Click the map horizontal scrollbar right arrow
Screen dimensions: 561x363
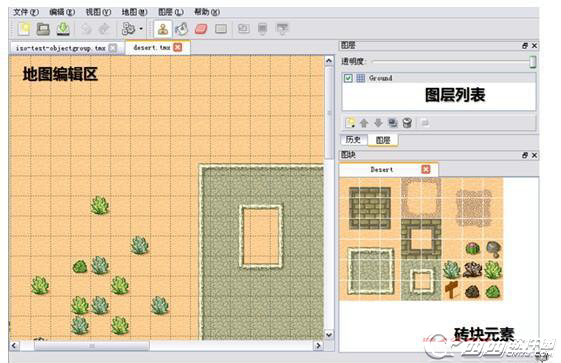coord(318,345)
